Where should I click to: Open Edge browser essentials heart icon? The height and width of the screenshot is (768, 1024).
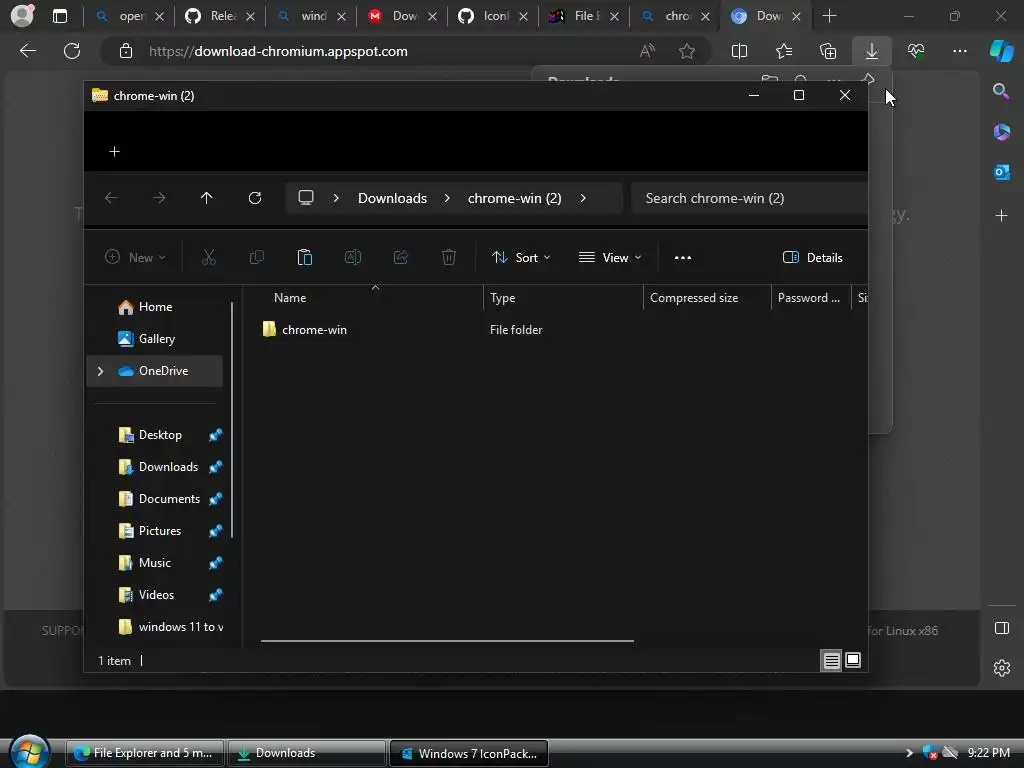click(916, 51)
